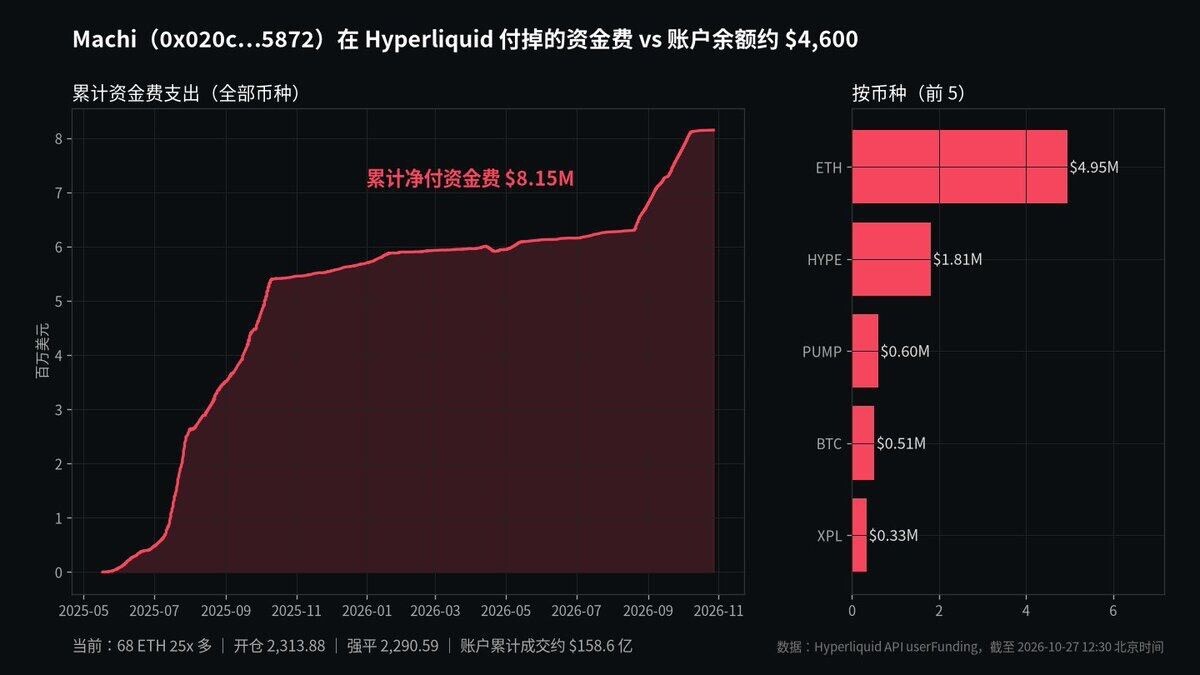Image resolution: width=1200 pixels, height=675 pixels.
Task: Select the "强平 2,290.59" footer text
Action: click(x=393, y=646)
